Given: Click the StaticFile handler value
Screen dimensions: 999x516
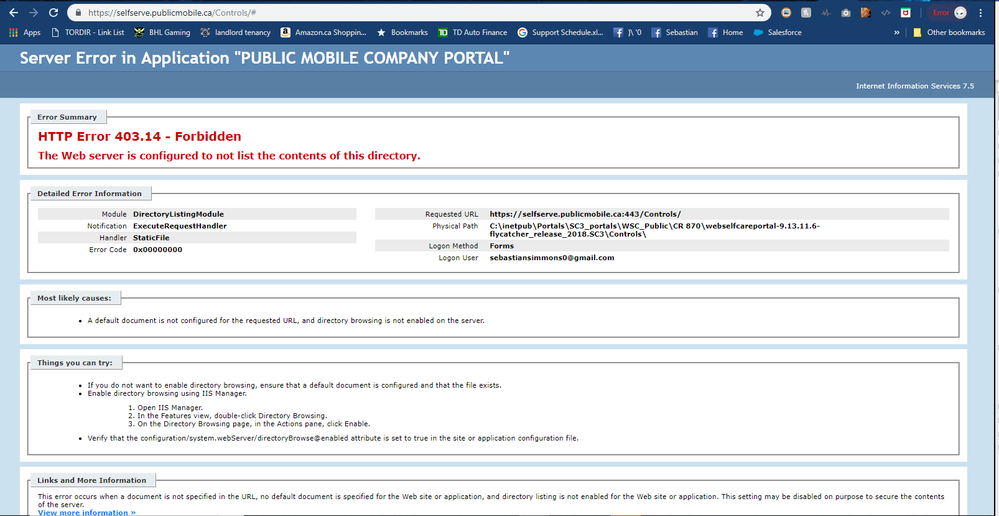Looking at the screenshot, I should tap(151, 238).
